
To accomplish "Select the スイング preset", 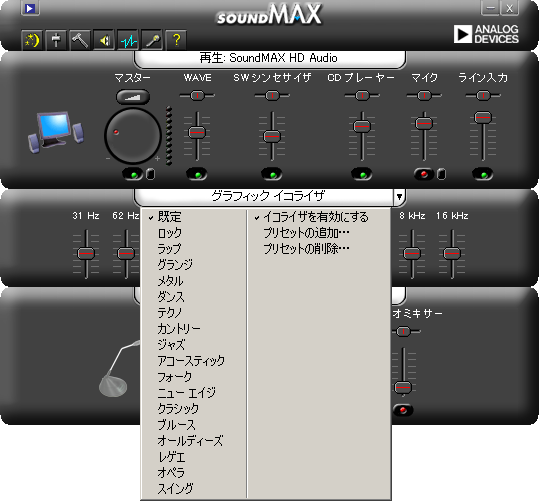I will pyautogui.click(x=194, y=488).
